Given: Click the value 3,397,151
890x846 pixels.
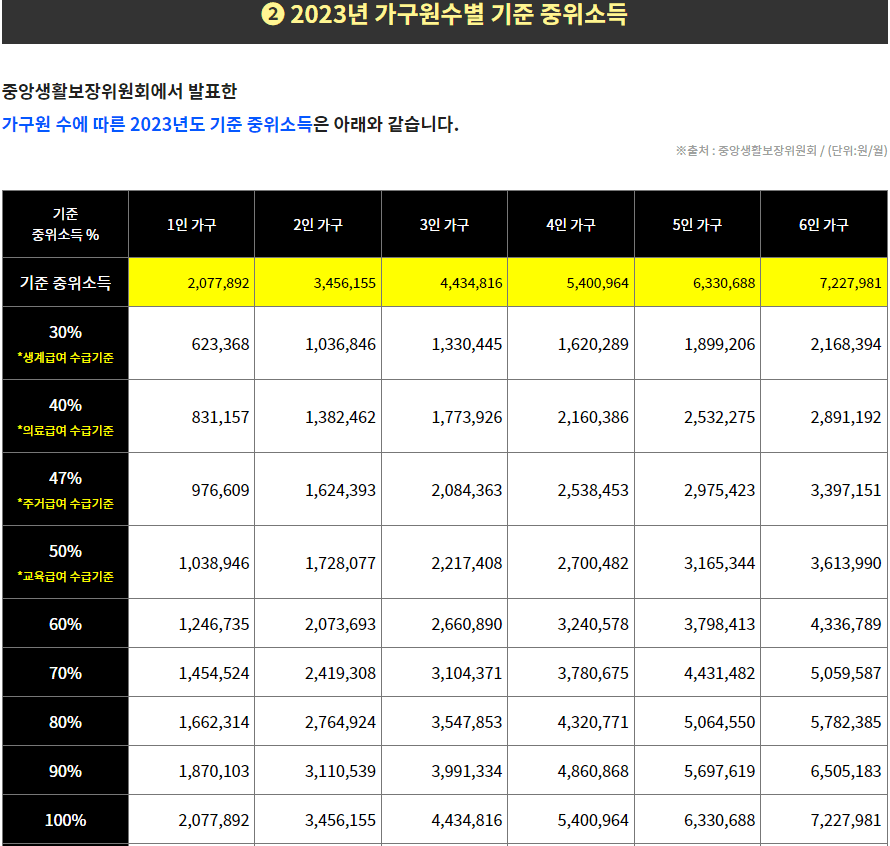Looking at the screenshot, I should coord(846,490).
